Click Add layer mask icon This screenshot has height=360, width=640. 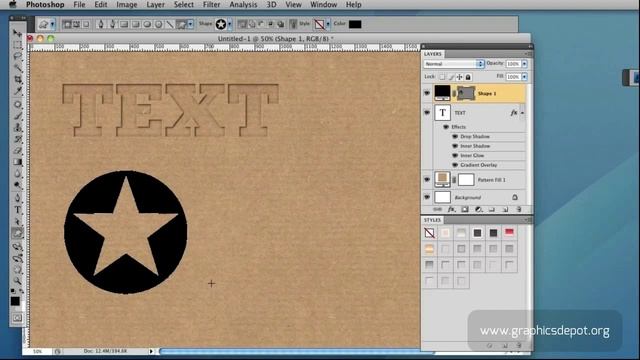click(x=465, y=209)
